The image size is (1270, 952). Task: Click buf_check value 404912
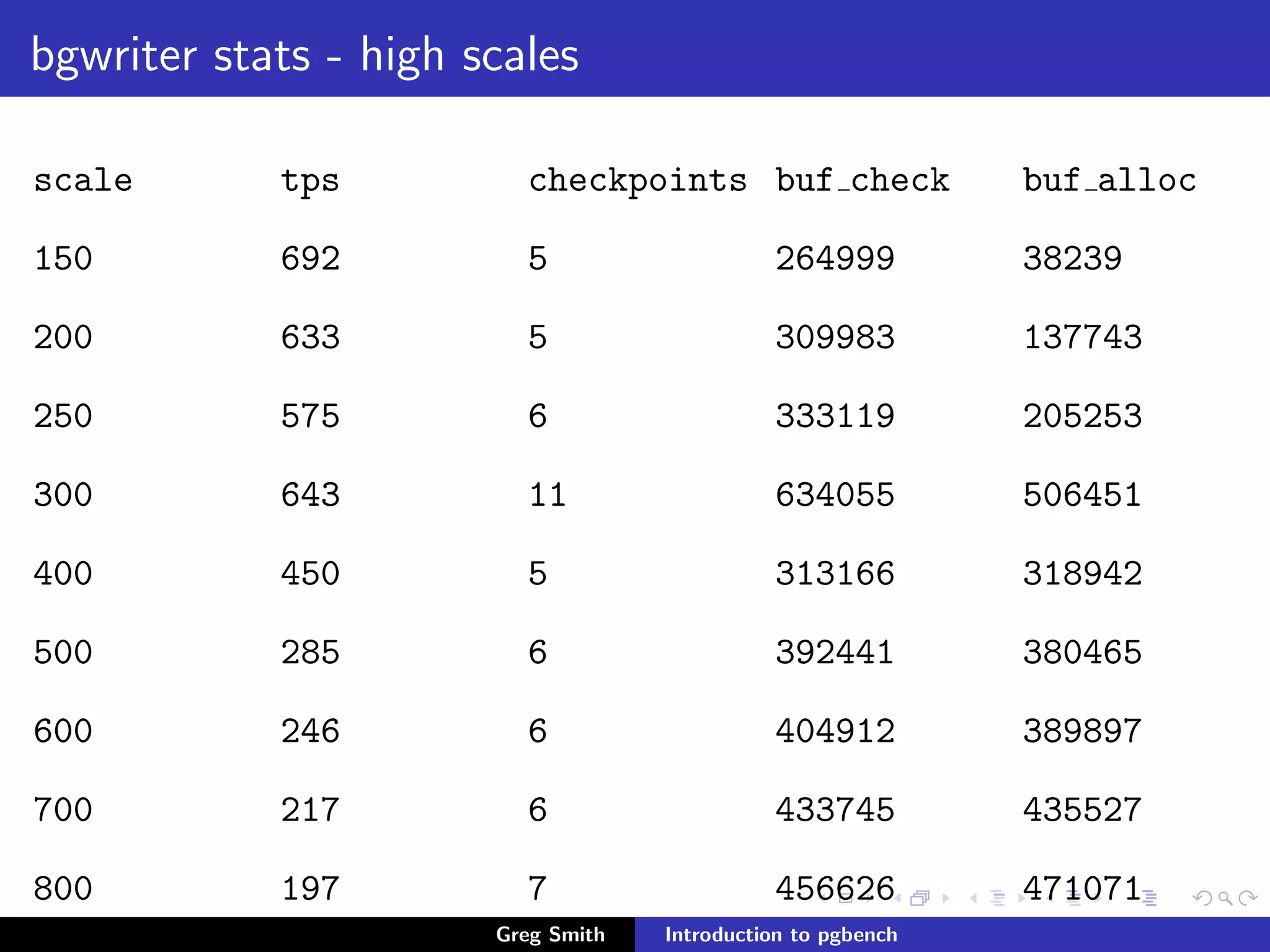pos(835,731)
